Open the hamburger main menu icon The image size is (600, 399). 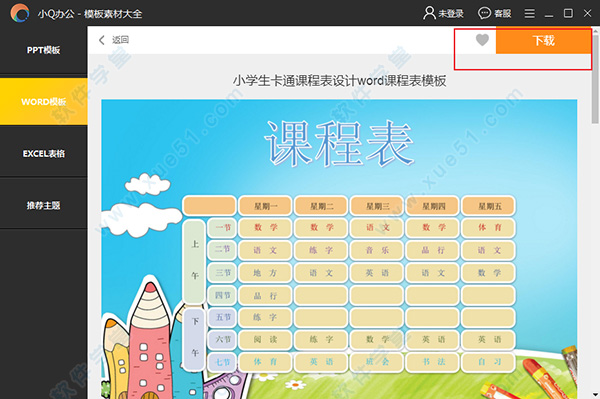[530, 13]
